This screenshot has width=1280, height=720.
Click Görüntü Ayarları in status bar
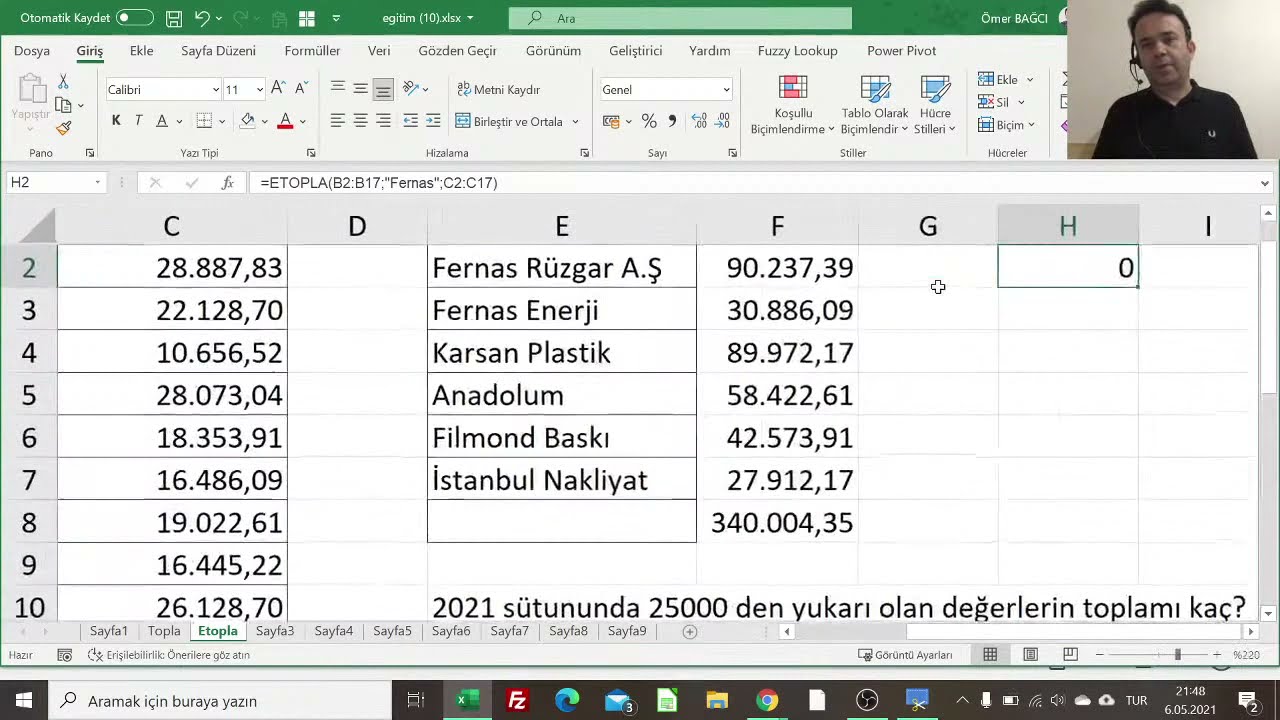click(905, 655)
